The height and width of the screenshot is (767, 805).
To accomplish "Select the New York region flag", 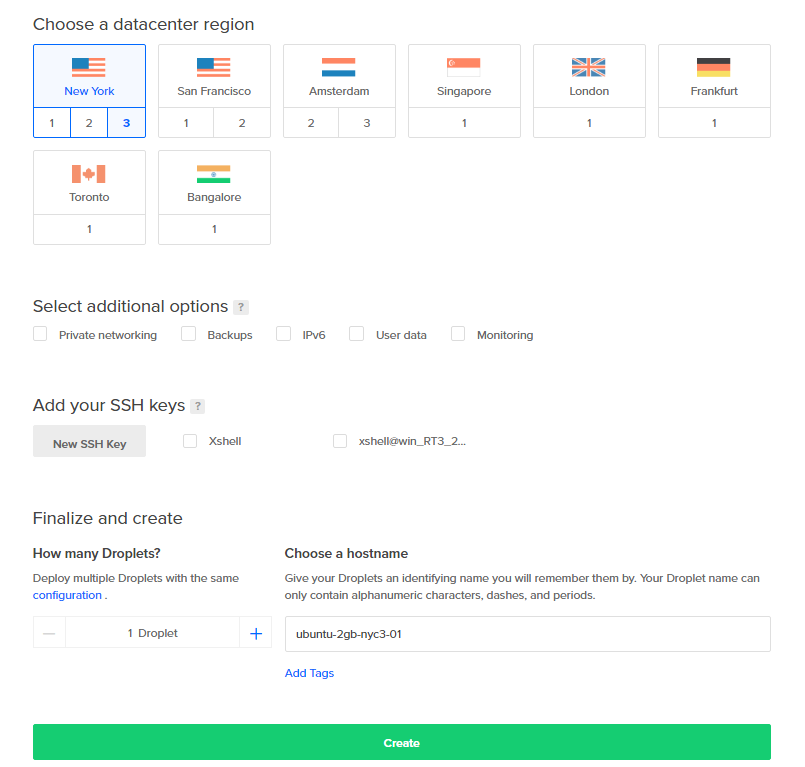I will click(89, 67).
